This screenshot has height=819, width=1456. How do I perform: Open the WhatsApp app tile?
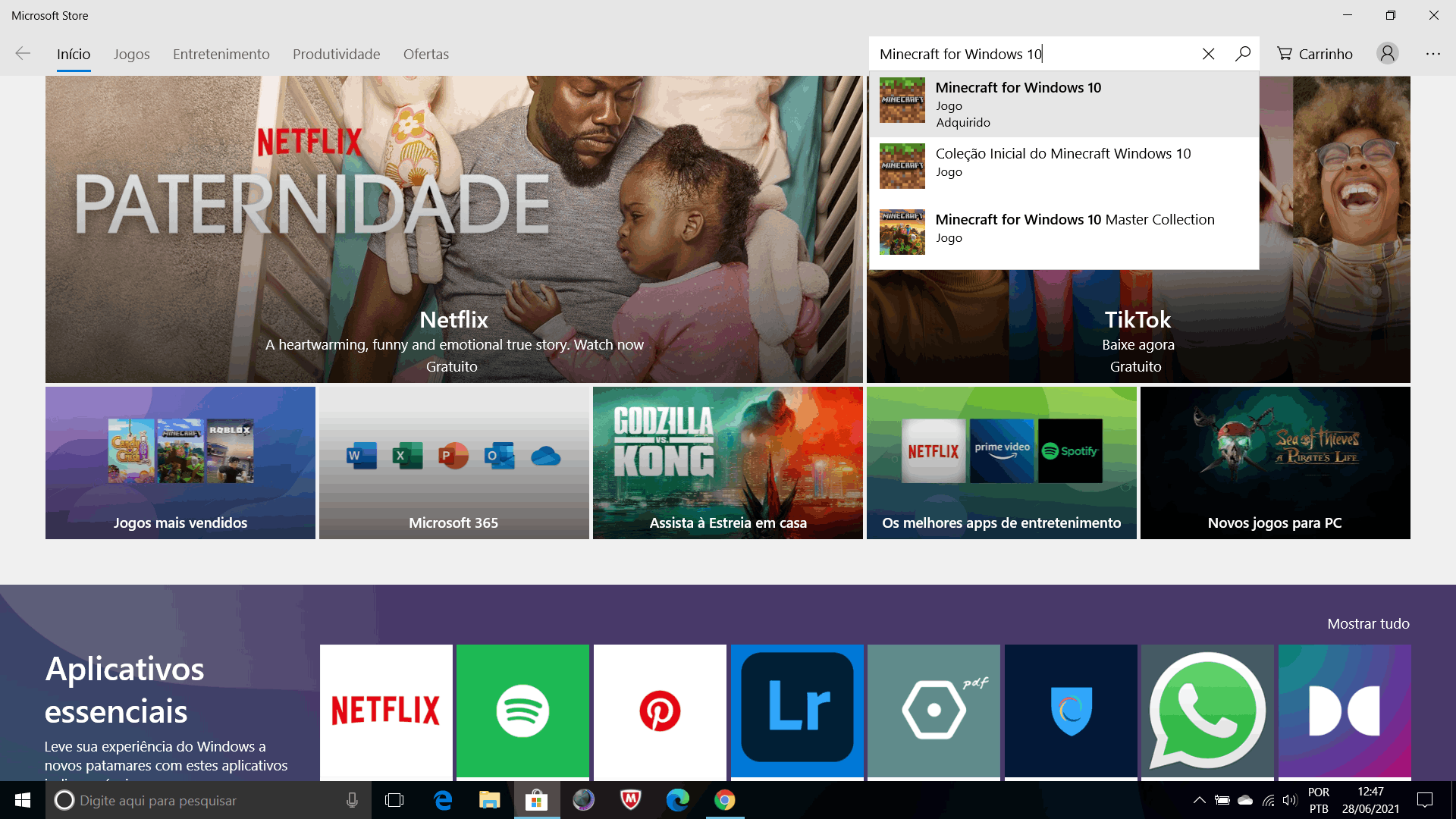click(x=1207, y=711)
